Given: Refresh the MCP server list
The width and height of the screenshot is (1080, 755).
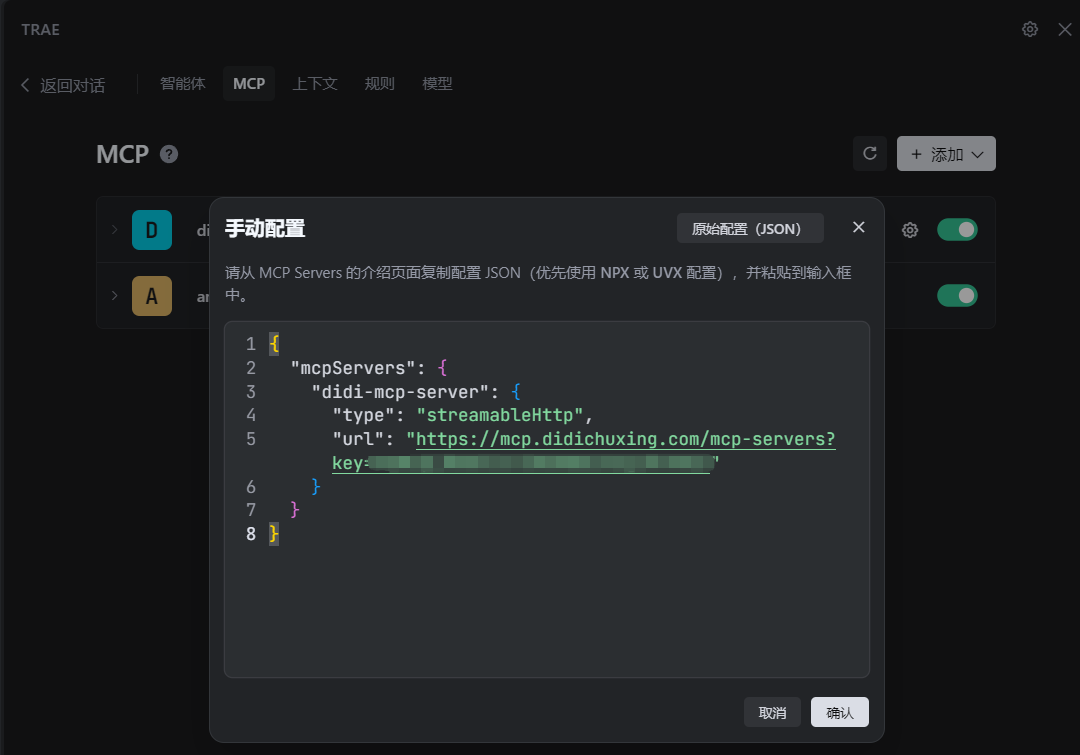Looking at the screenshot, I should tap(870, 153).
